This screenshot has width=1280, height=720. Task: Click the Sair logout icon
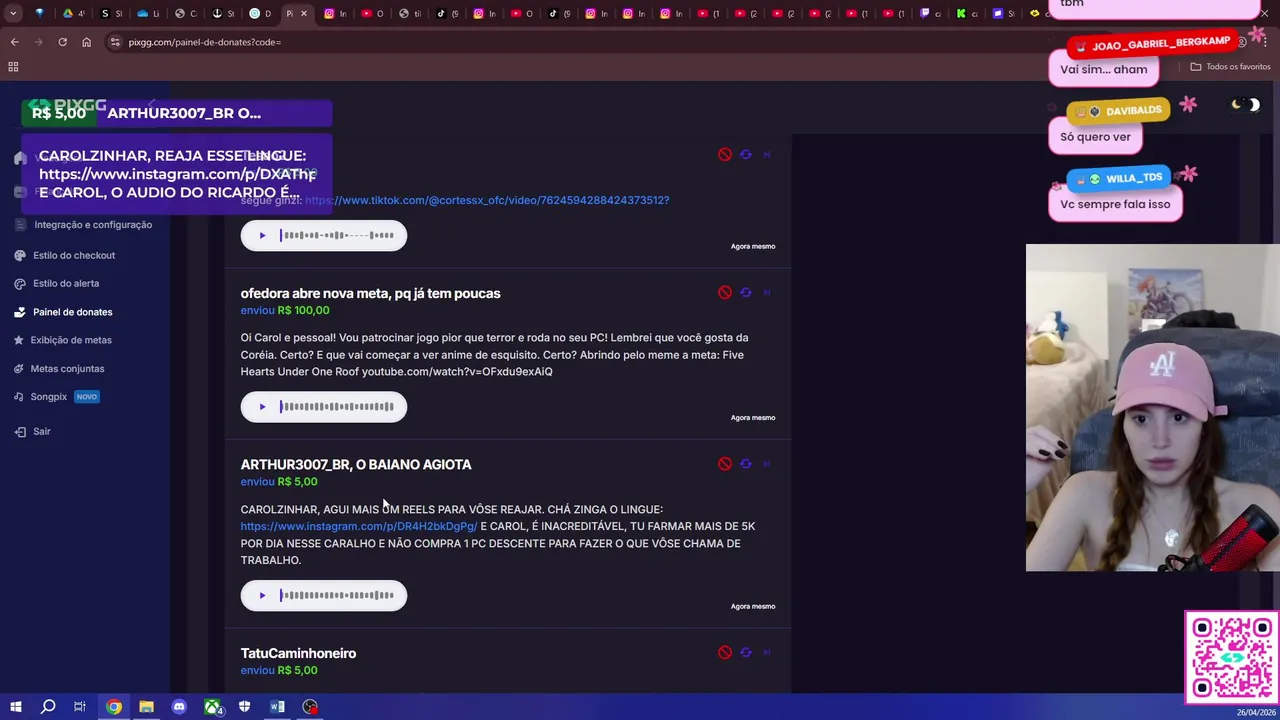20,431
